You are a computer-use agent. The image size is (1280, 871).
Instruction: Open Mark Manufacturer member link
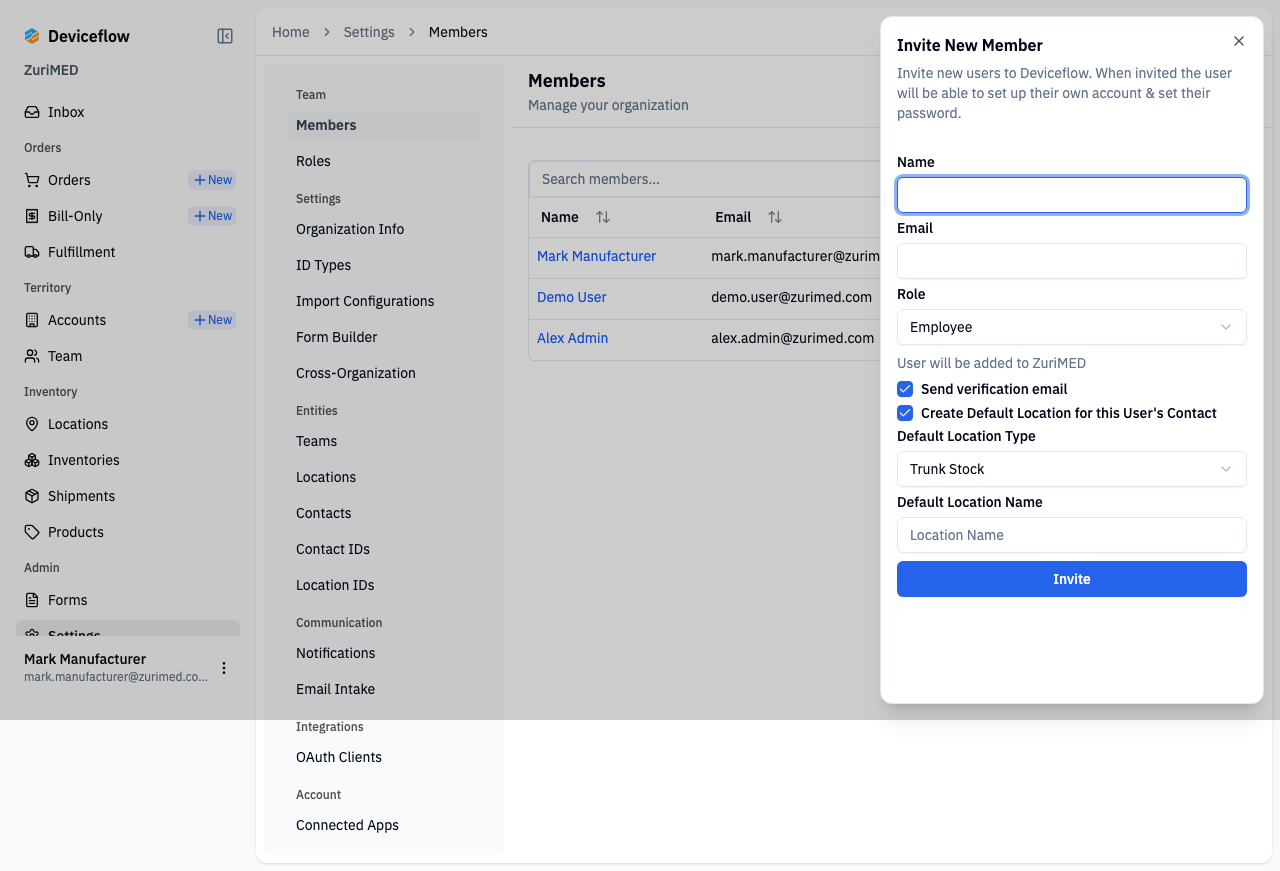(x=596, y=256)
